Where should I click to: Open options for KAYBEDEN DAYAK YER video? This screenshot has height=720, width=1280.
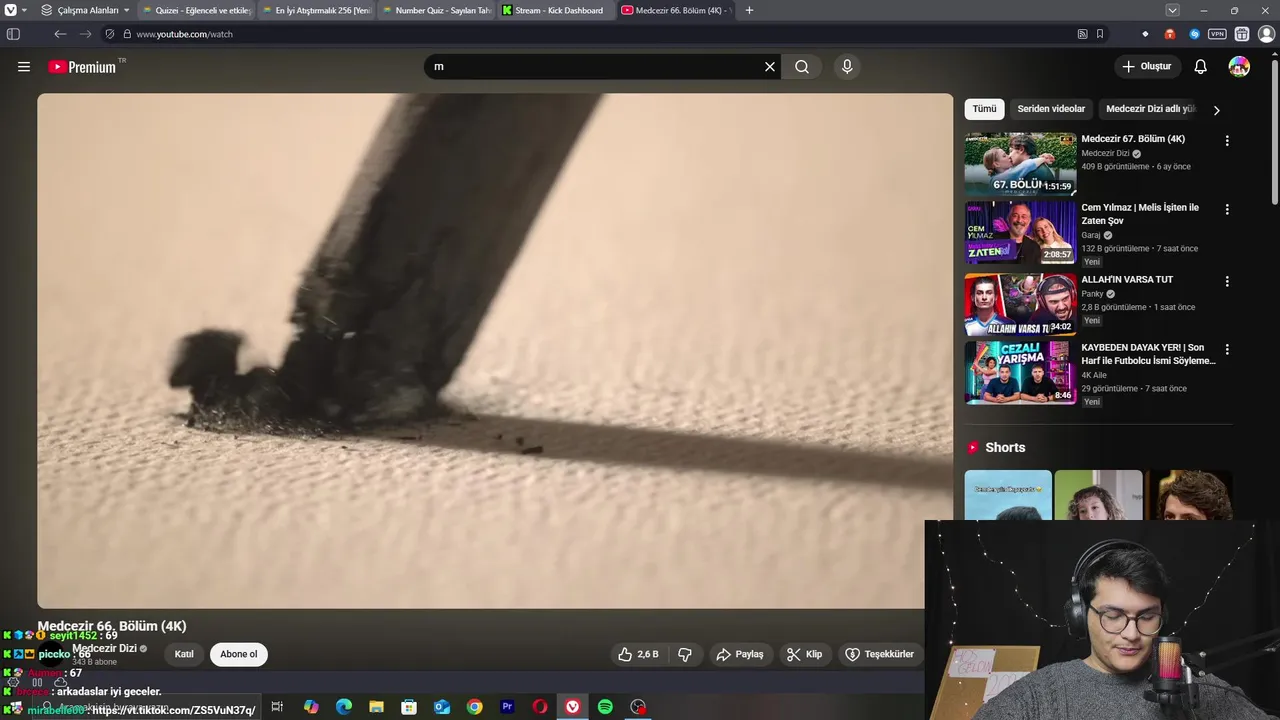pos(1227,350)
